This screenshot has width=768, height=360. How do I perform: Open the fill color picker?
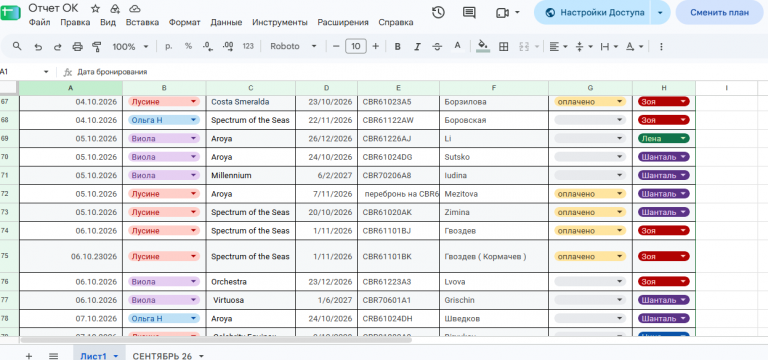coord(483,46)
